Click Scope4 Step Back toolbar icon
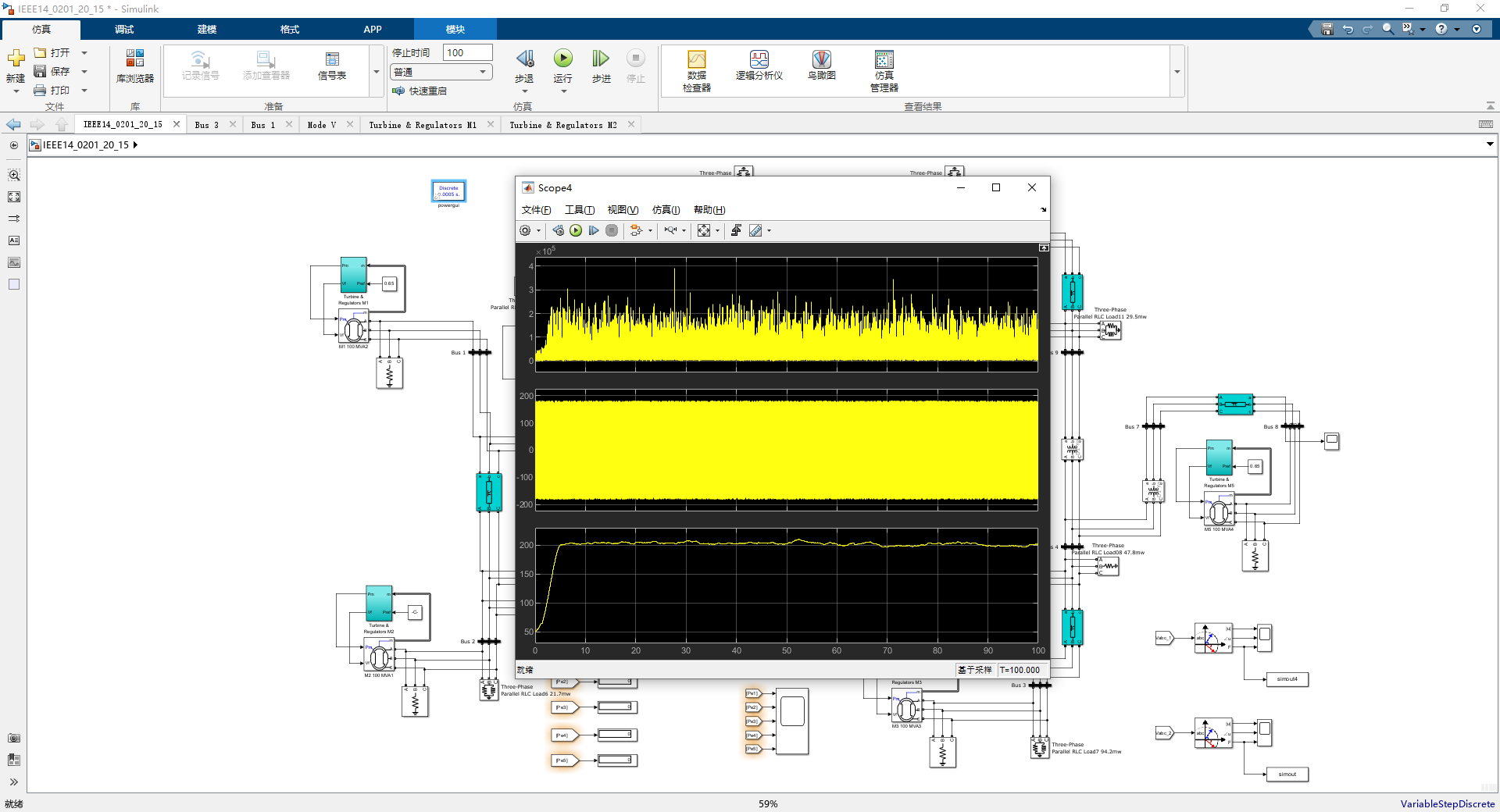The image size is (1500, 812). [x=558, y=230]
